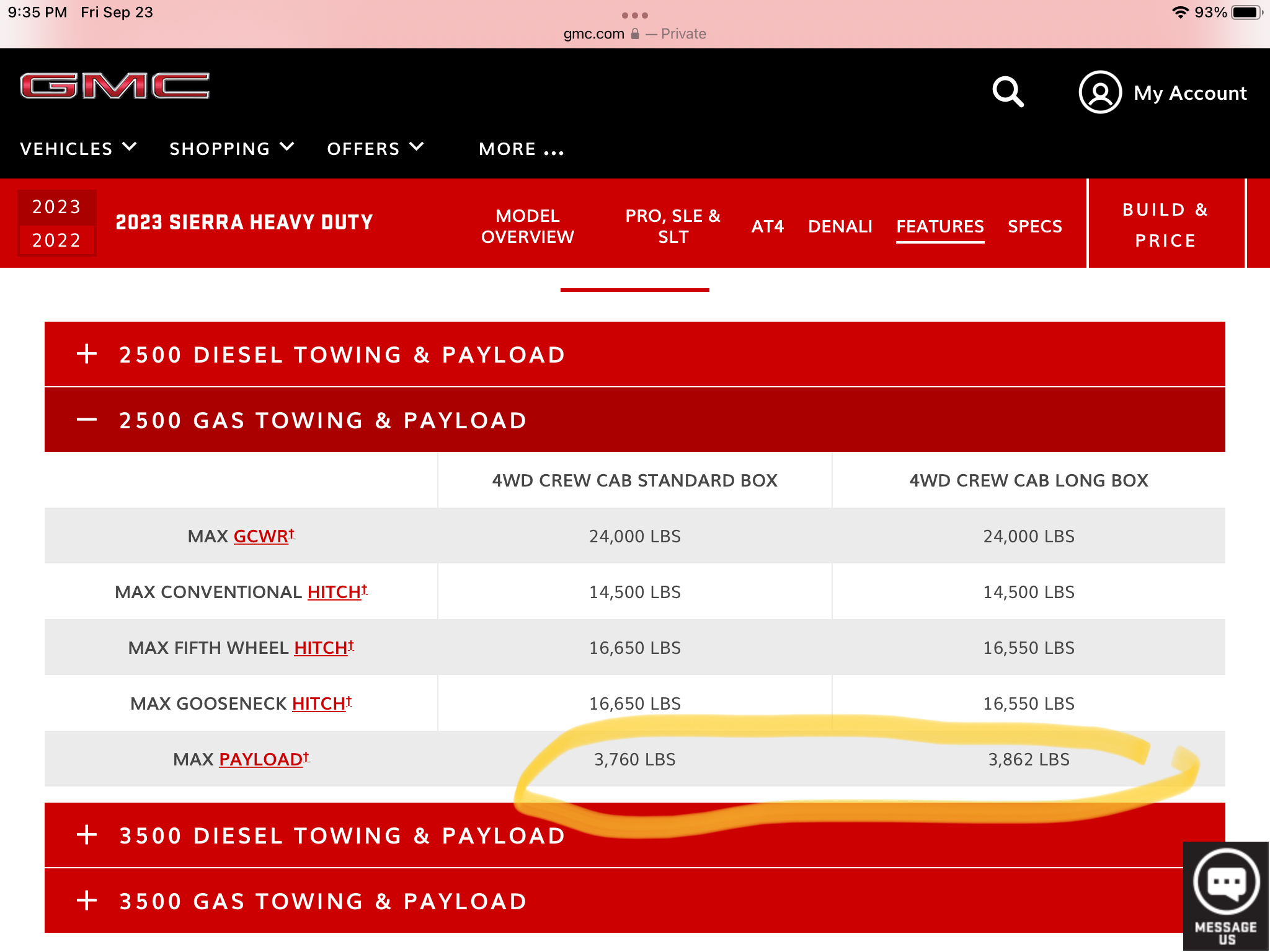Screen dimensions: 1270x952
Task: Select the 3,760 LBS payload value
Action: pyautogui.click(x=635, y=759)
